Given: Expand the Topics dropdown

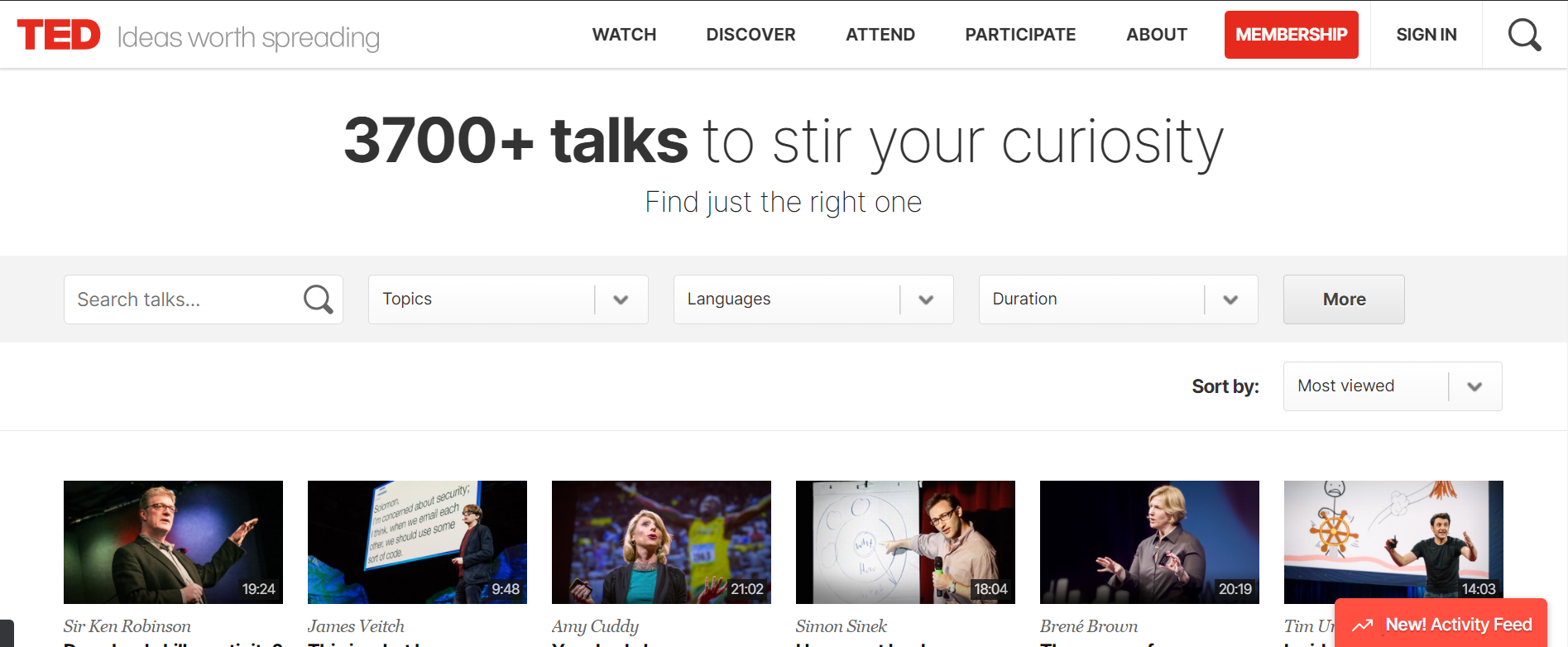Looking at the screenshot, I should click(508, 300).
